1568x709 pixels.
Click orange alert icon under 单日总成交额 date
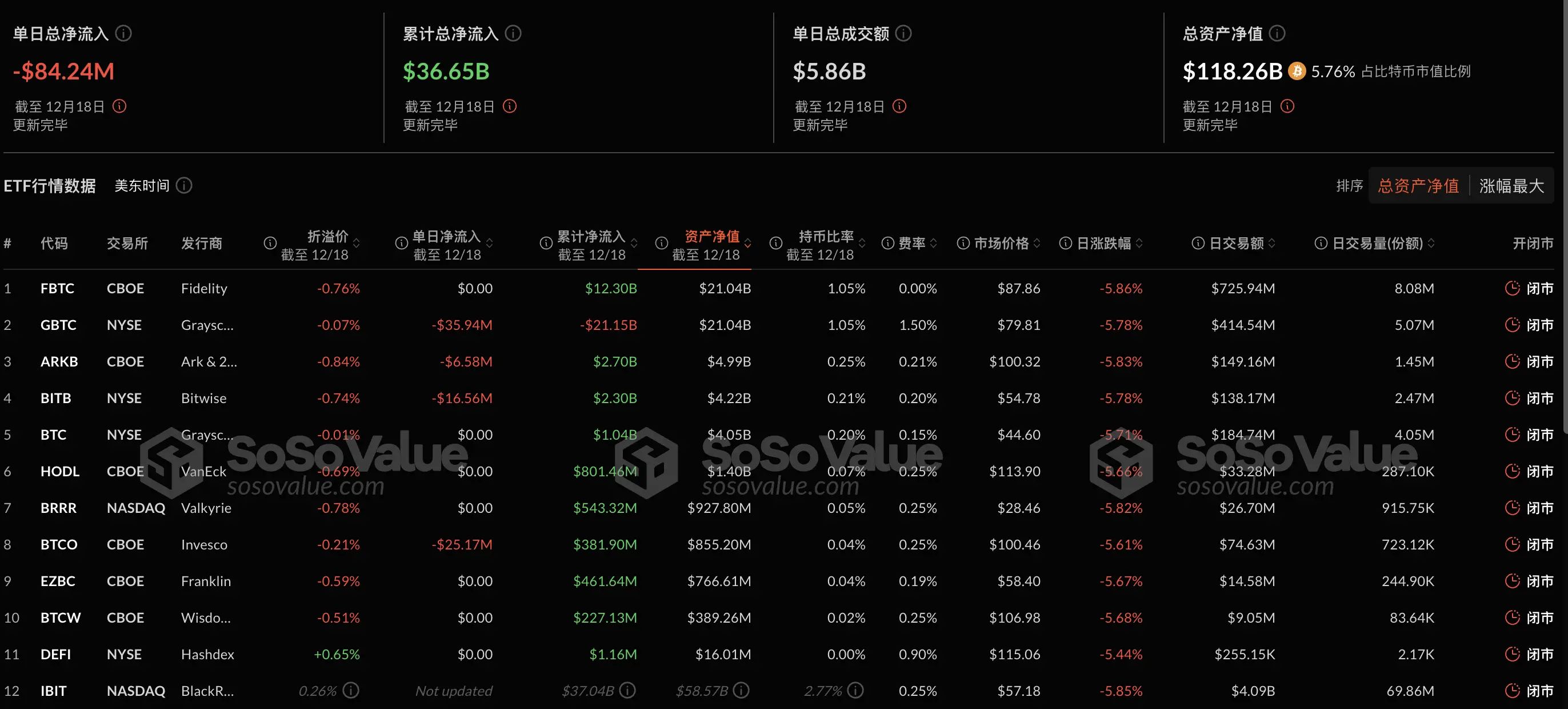coord(899,106)
